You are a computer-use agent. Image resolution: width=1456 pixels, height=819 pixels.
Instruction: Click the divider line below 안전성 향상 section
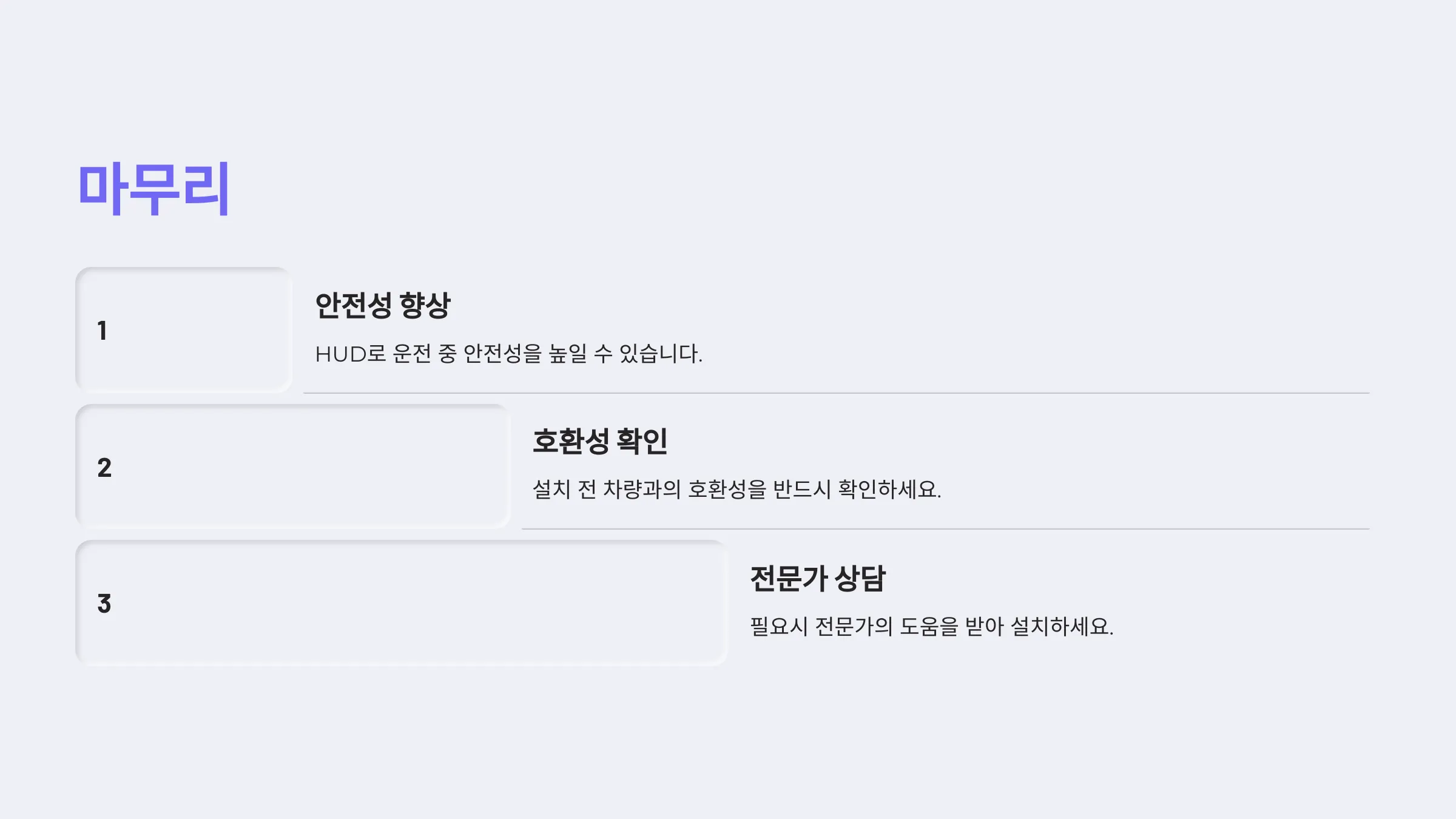836,393
